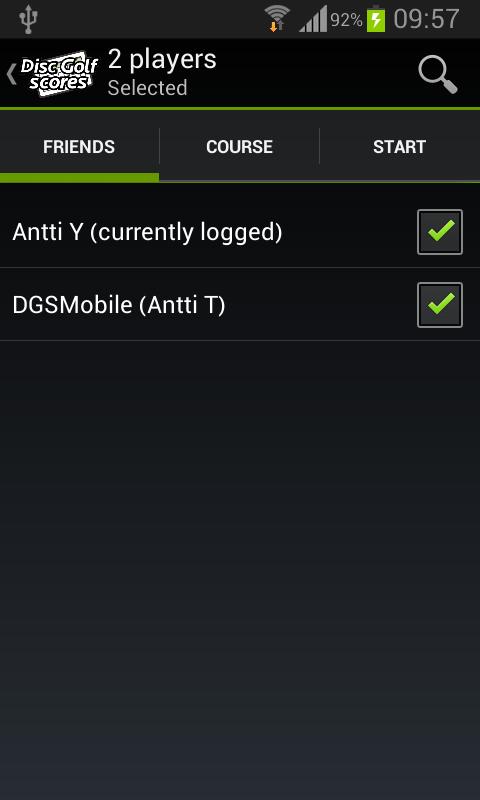Tap the "2 players" title text
The width and height of the screenshot is (480, 800).
tap(162, 59)
